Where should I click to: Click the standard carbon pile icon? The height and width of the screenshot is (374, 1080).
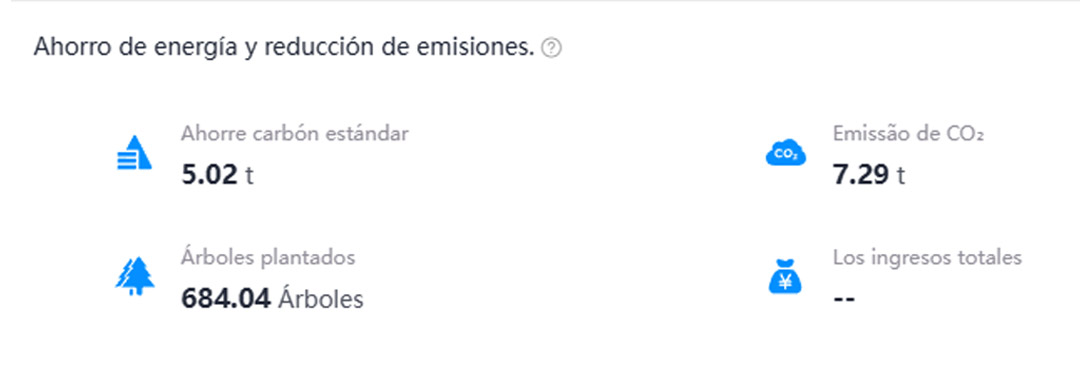pos(134,153)
